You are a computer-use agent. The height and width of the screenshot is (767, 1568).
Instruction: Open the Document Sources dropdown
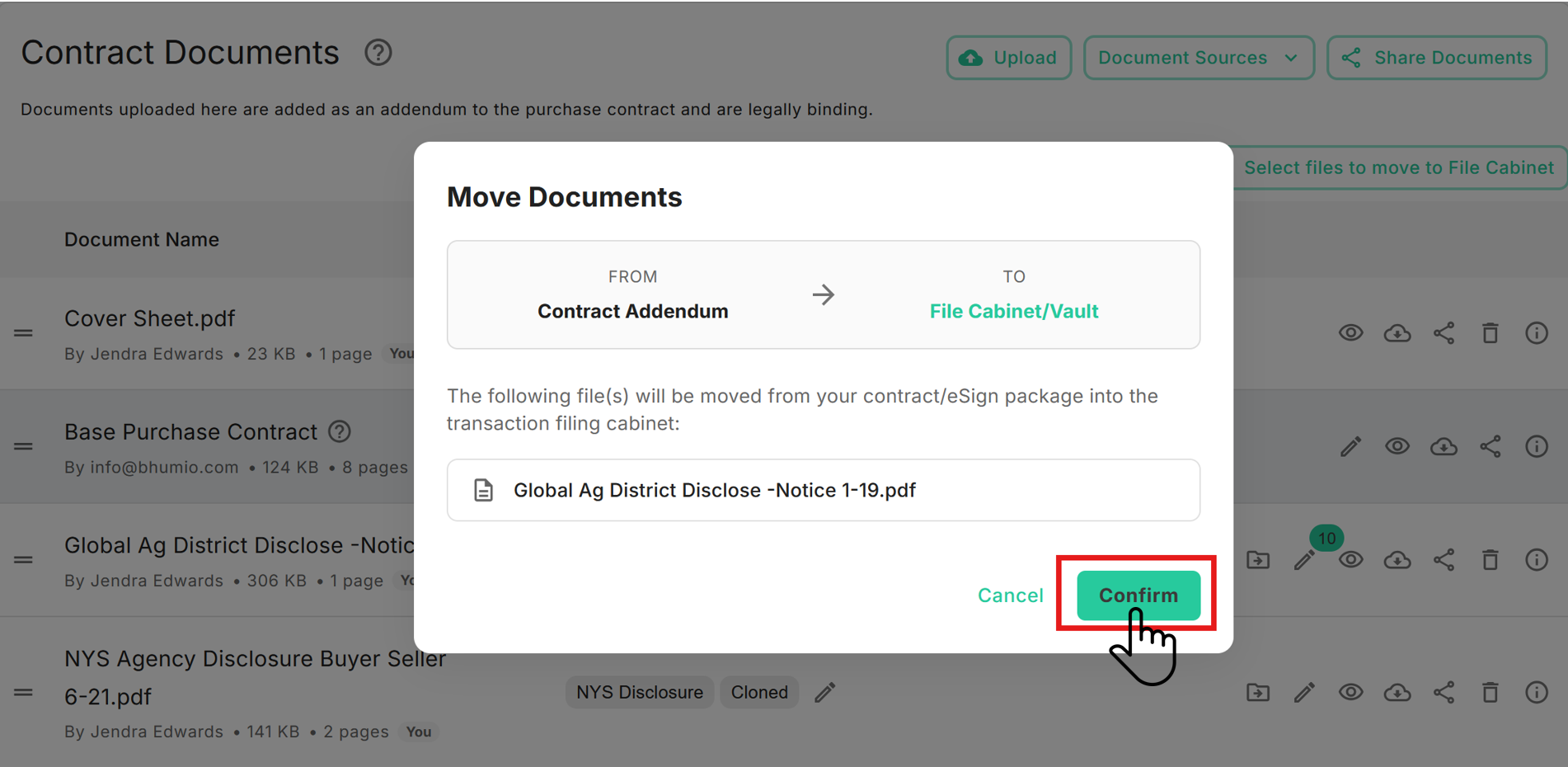(x=1199, y=58)
